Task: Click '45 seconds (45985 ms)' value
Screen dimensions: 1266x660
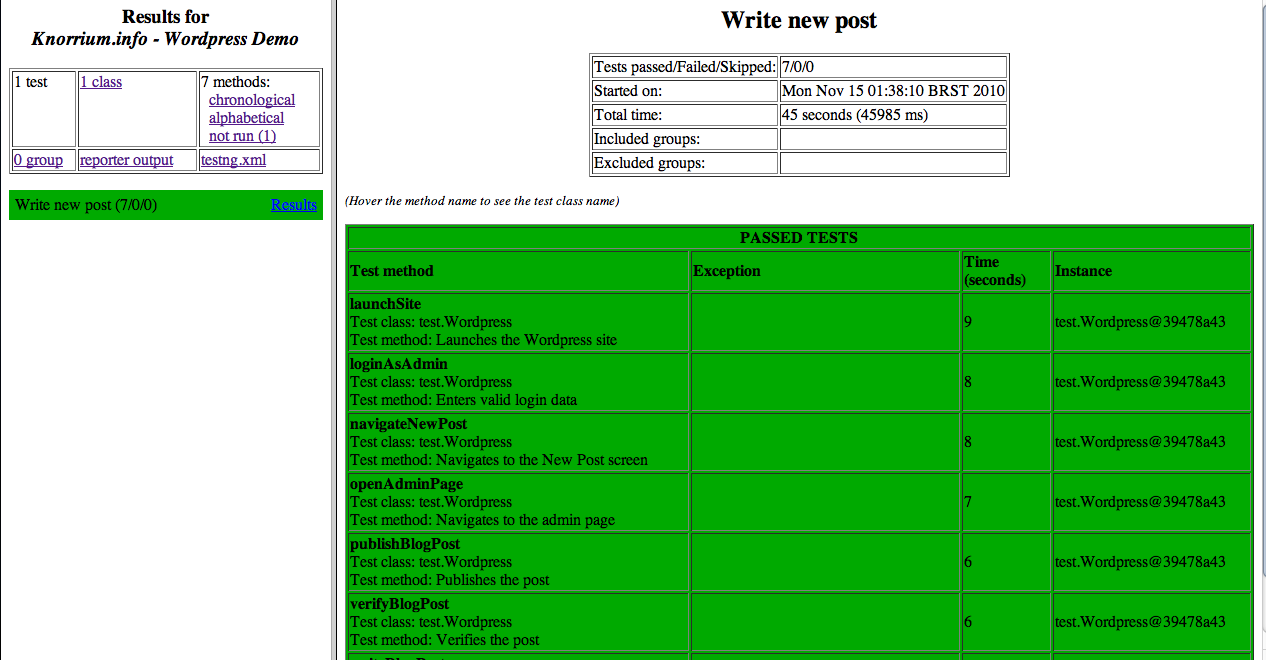Action: point(855,115)
